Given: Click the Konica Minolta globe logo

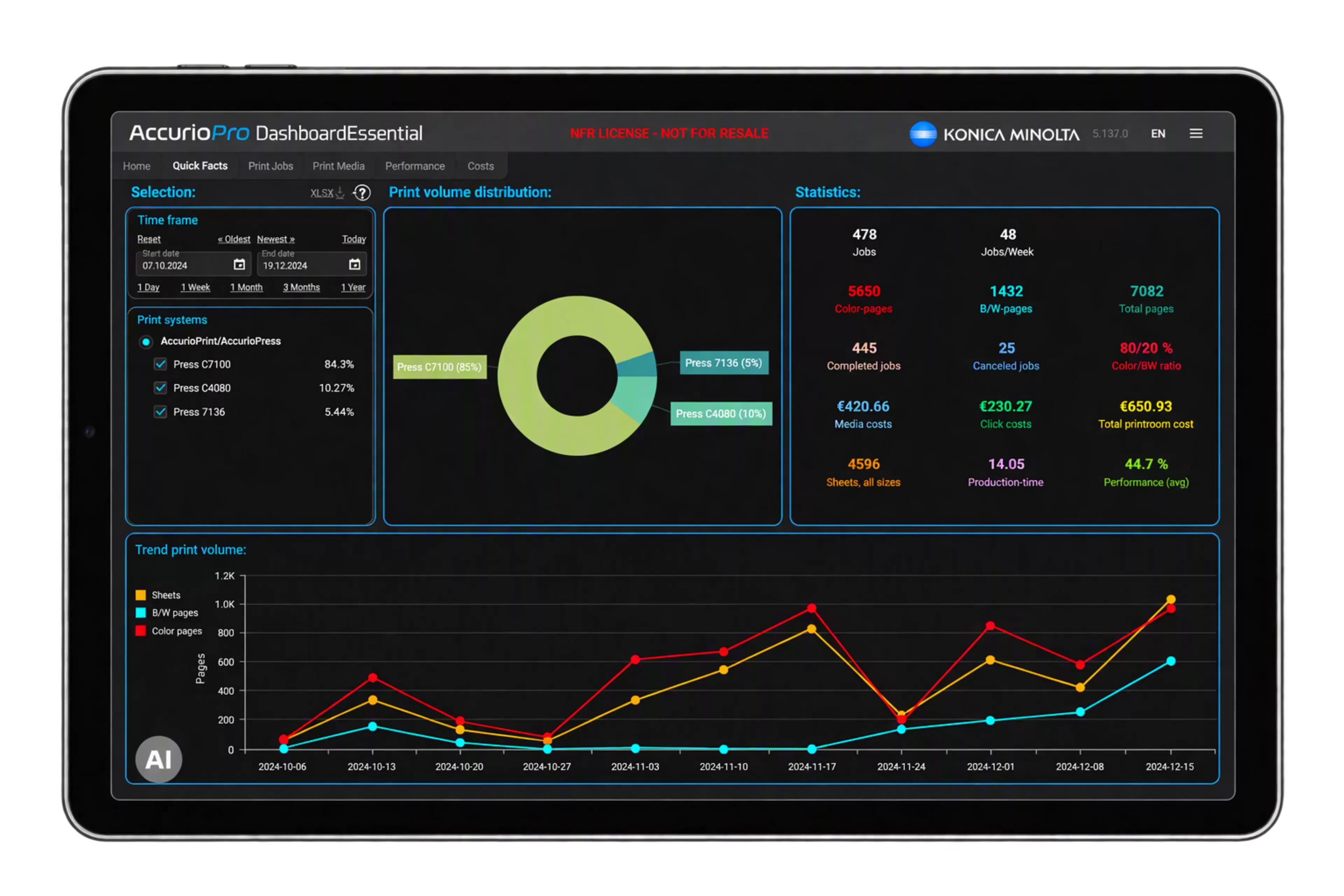Looking at the screenshot, I should pos(923,134).
